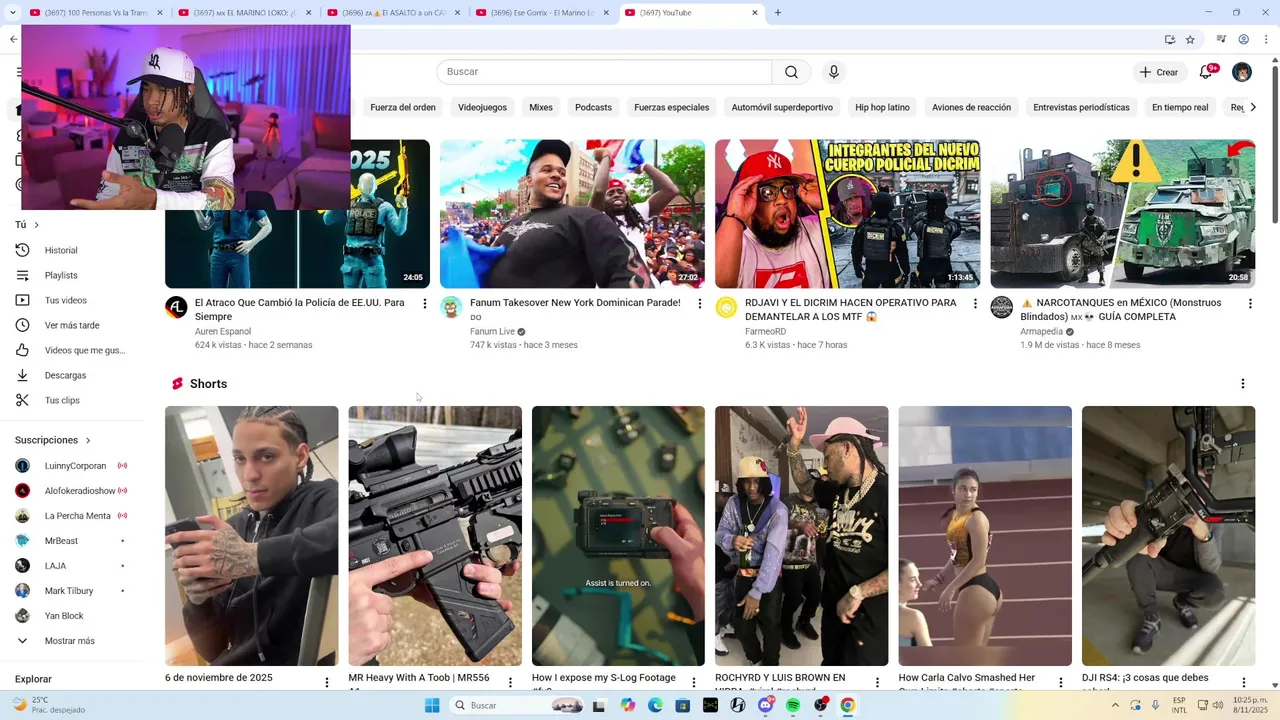Open Chrome three-dot menu
This screenshot has height=720, width=1280.
[x=1267, y=39]
